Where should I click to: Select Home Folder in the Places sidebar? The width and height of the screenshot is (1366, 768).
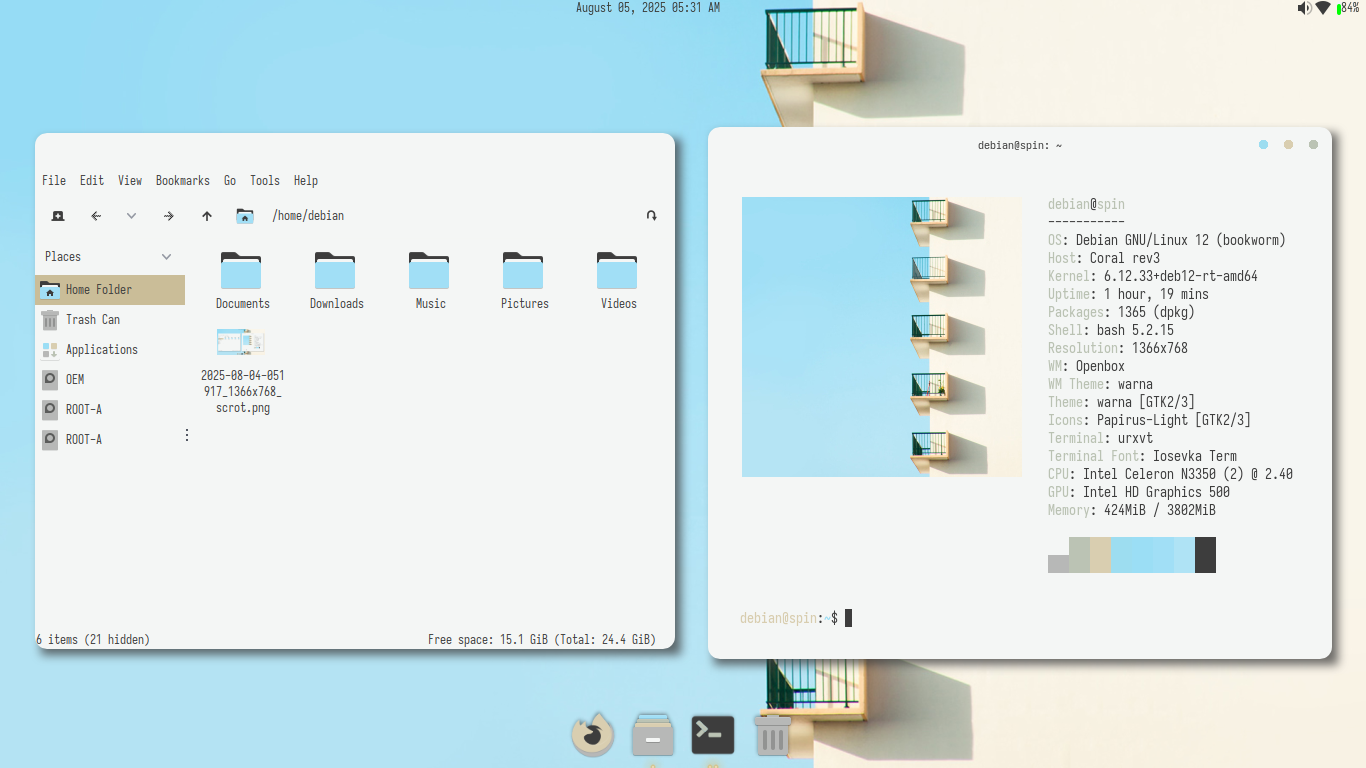point(110,290)
